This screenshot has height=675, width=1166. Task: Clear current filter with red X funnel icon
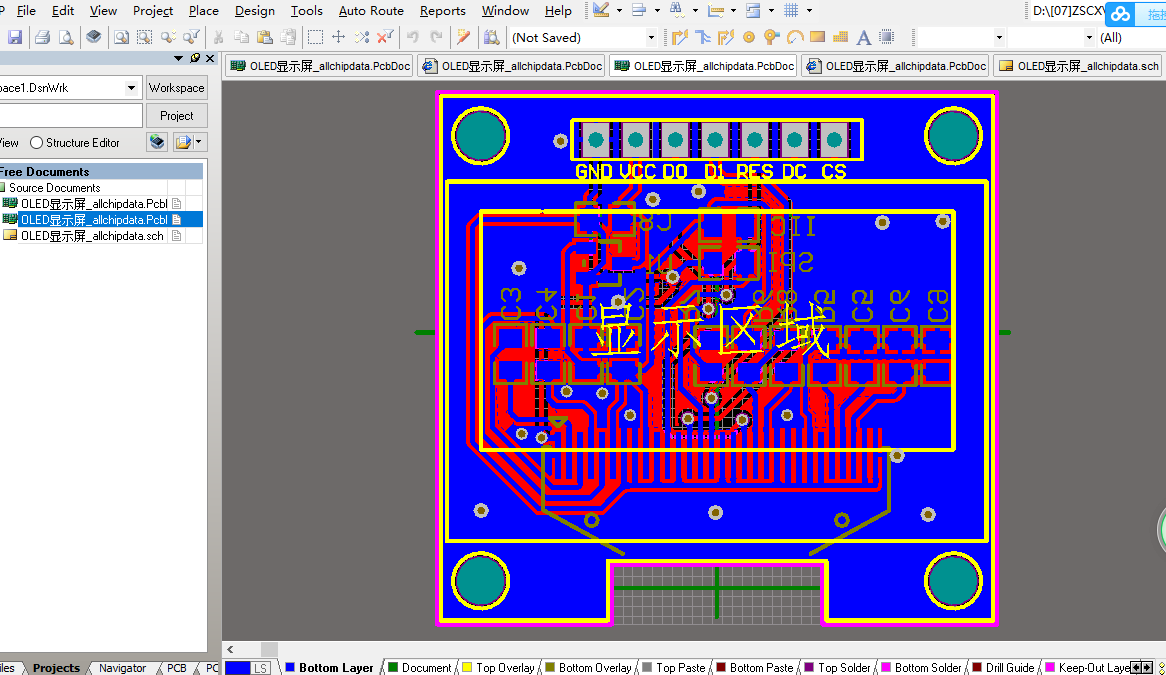[385, 37]
